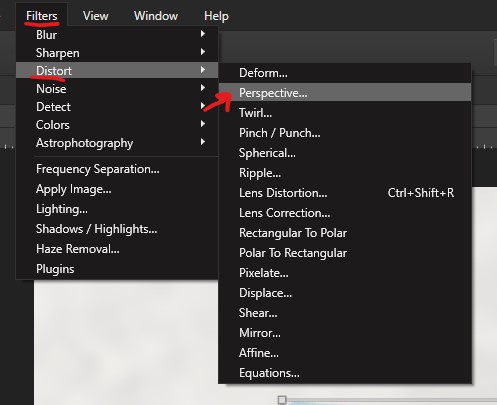
Task: Open the Filters menu
Action: pyautogui.click(x=42, y=16)
